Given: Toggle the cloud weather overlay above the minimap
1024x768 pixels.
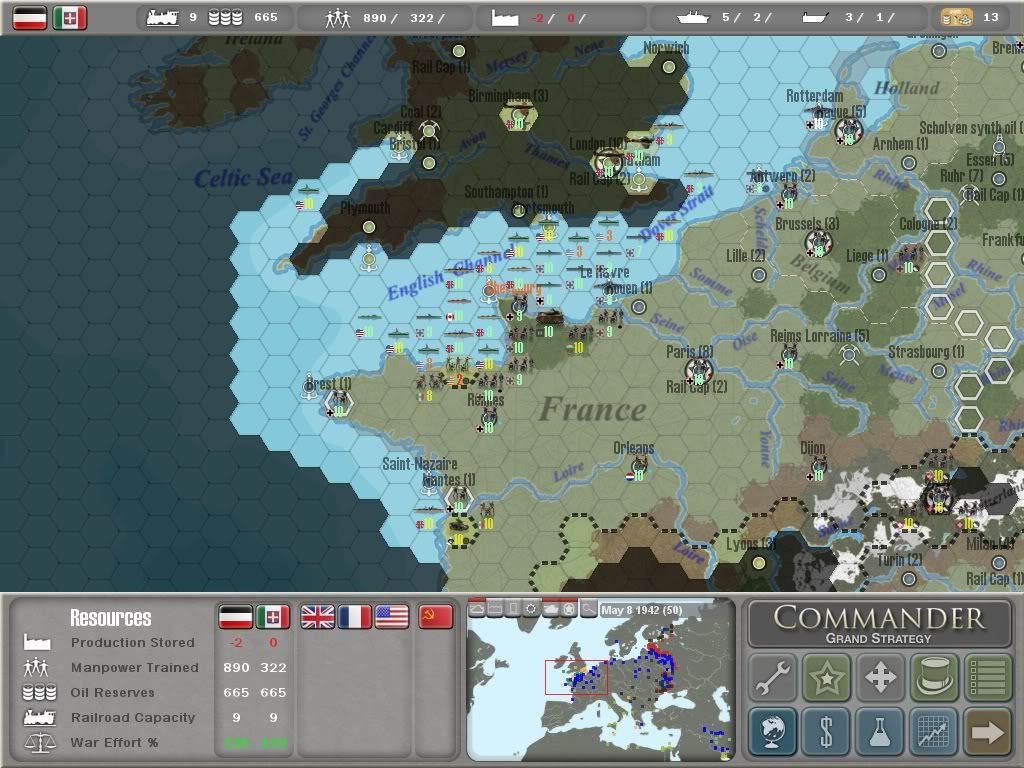Looking at the screenshot, I should point(477,609).
